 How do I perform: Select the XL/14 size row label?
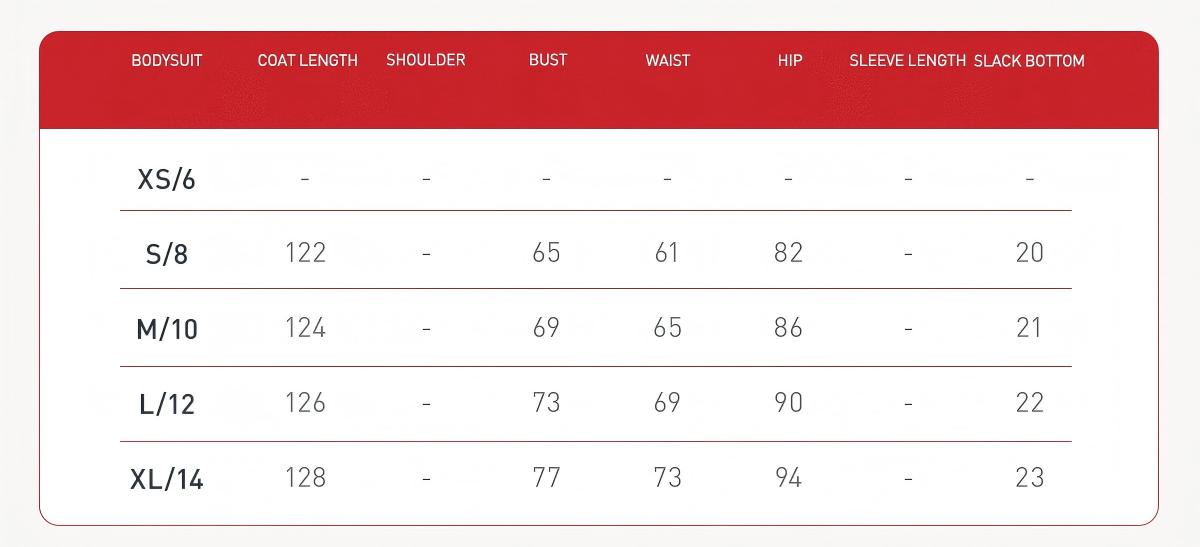tap(167, 480)
